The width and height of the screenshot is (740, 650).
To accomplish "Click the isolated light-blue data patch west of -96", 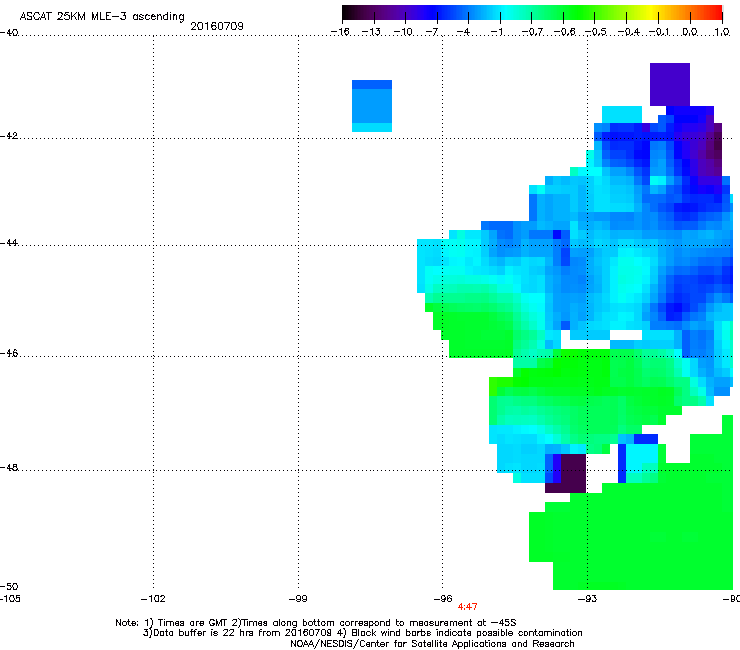I will tap(372, 106).
